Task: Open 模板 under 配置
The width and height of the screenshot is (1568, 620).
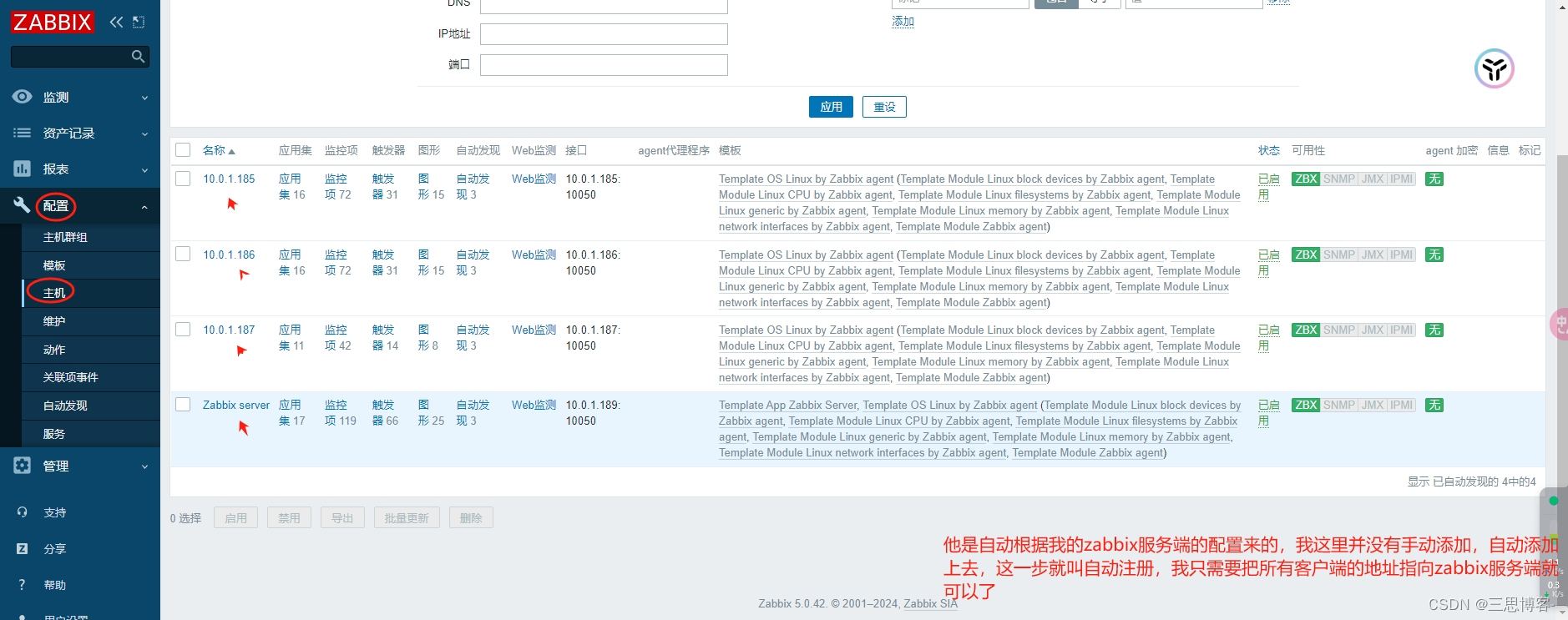Action: (54, 265)
